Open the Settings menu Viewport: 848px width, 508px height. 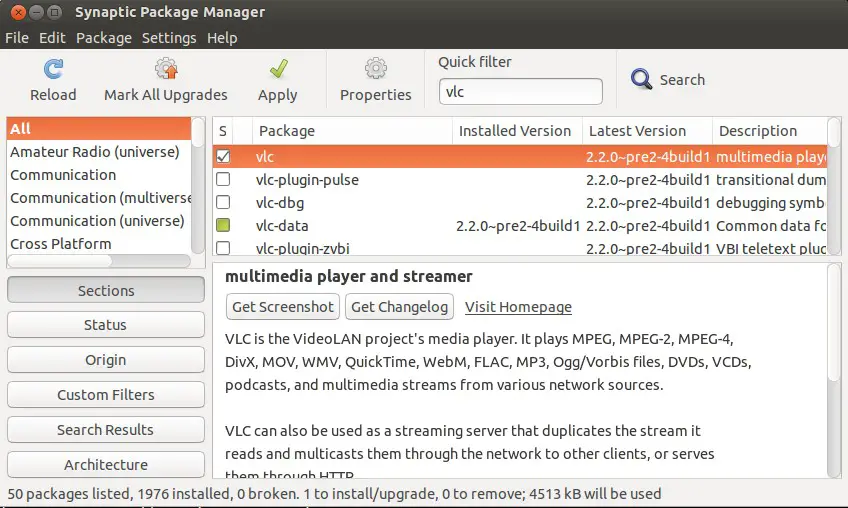pyautogui.click(x=169, y=38)
